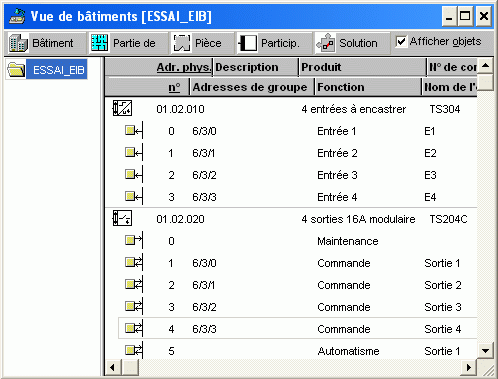
Task: Click product text 4 sorties 16A modulaire
Action: [x=358, y=219]
